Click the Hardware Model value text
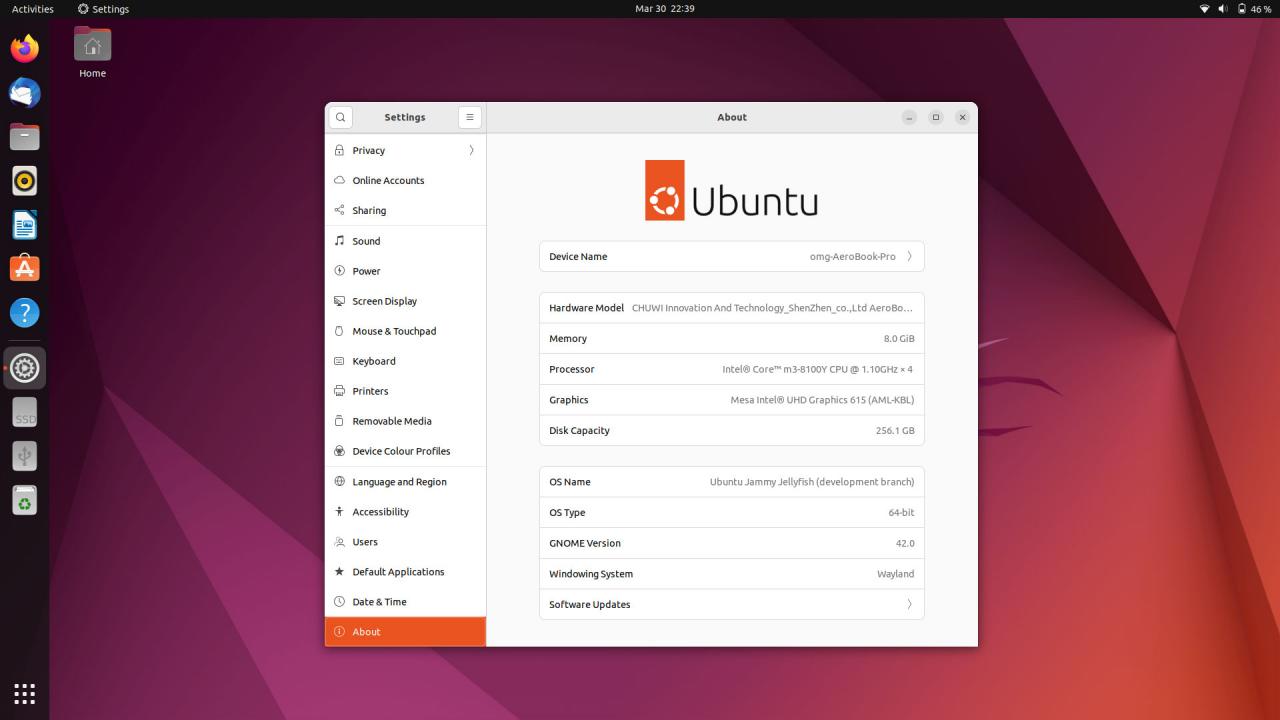The width and height of the screenshot is (1280, 720). [x=772, y=308]
